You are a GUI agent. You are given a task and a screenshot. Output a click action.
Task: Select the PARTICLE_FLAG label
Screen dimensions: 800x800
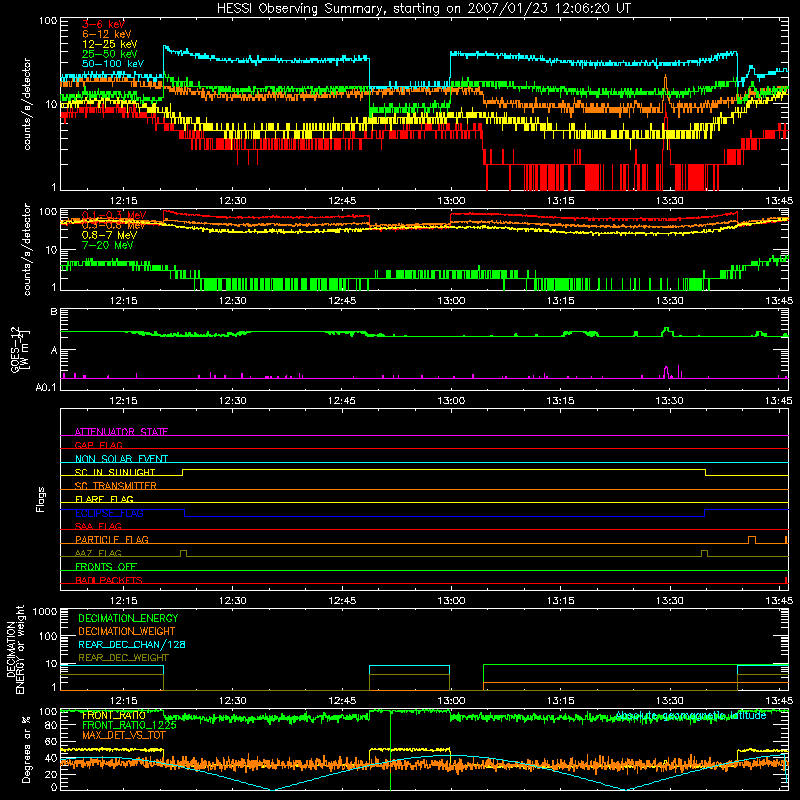(112, 539)
